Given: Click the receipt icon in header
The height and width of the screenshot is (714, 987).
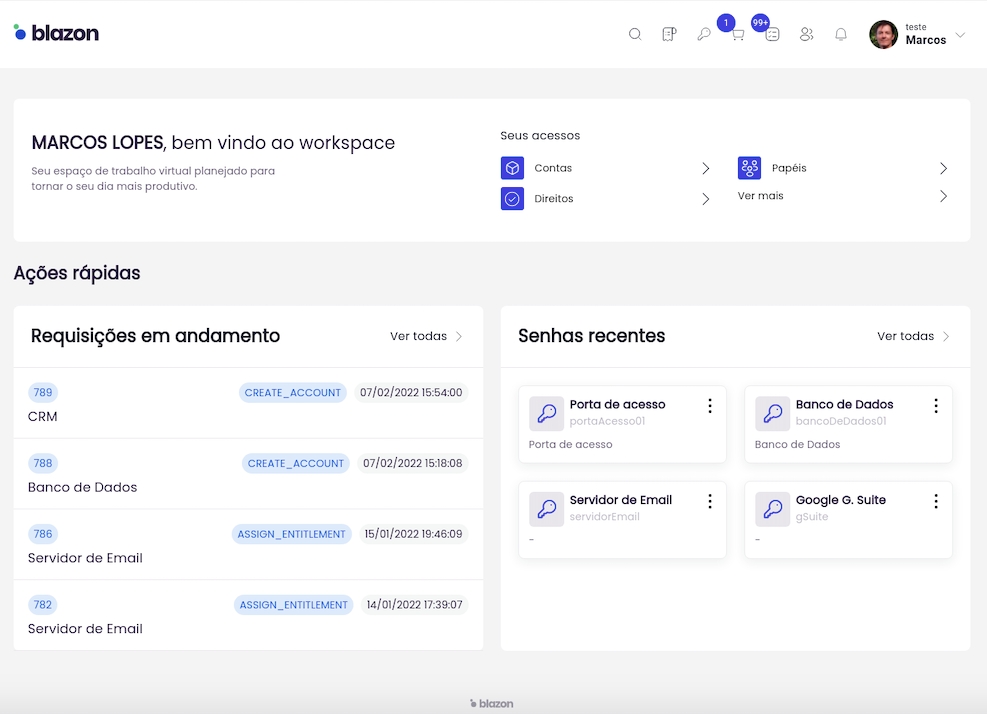Looking at the screenshot, I should click(x=669, y=34).
